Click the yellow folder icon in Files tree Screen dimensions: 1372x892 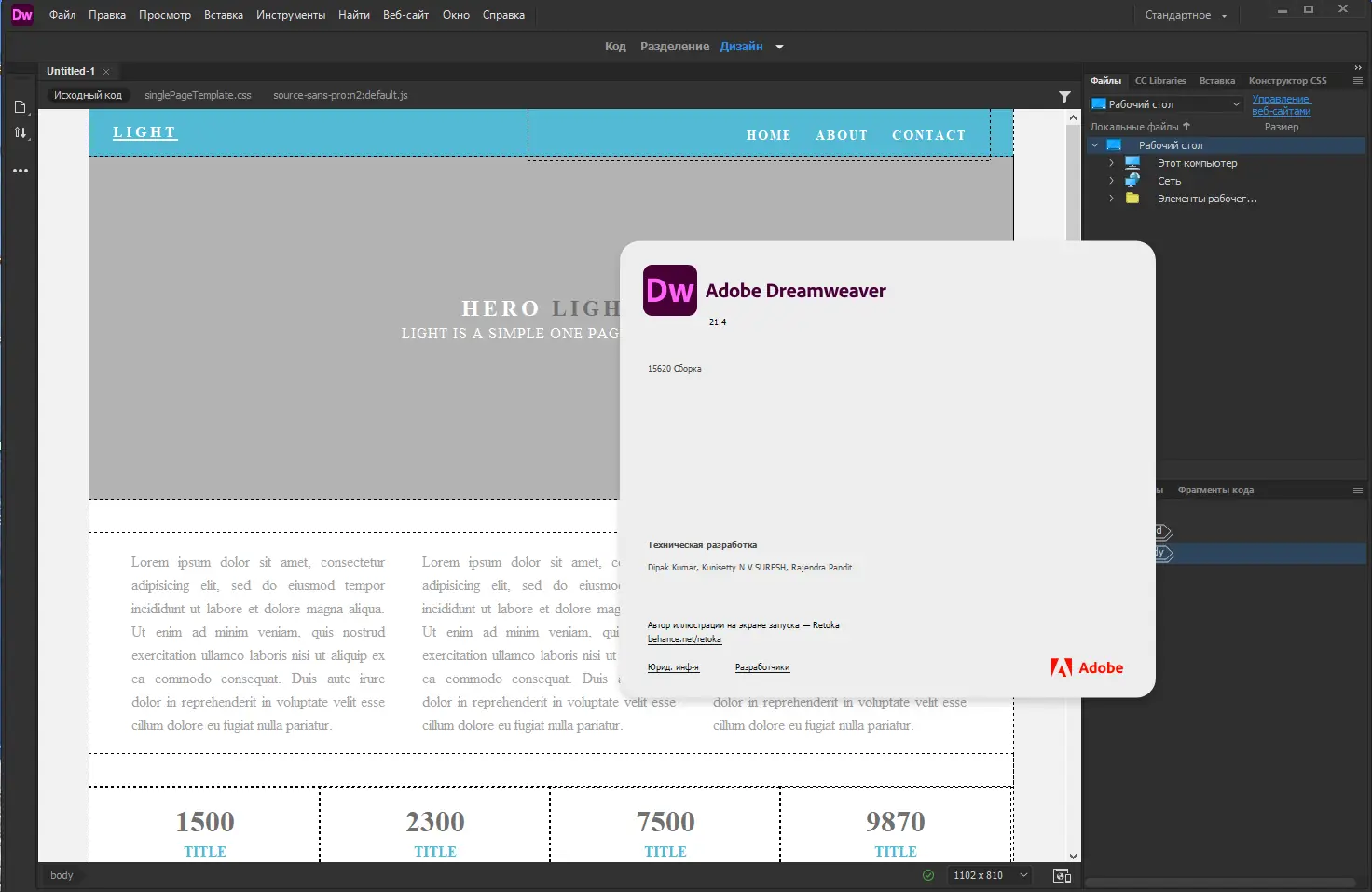pos(1132,198)
